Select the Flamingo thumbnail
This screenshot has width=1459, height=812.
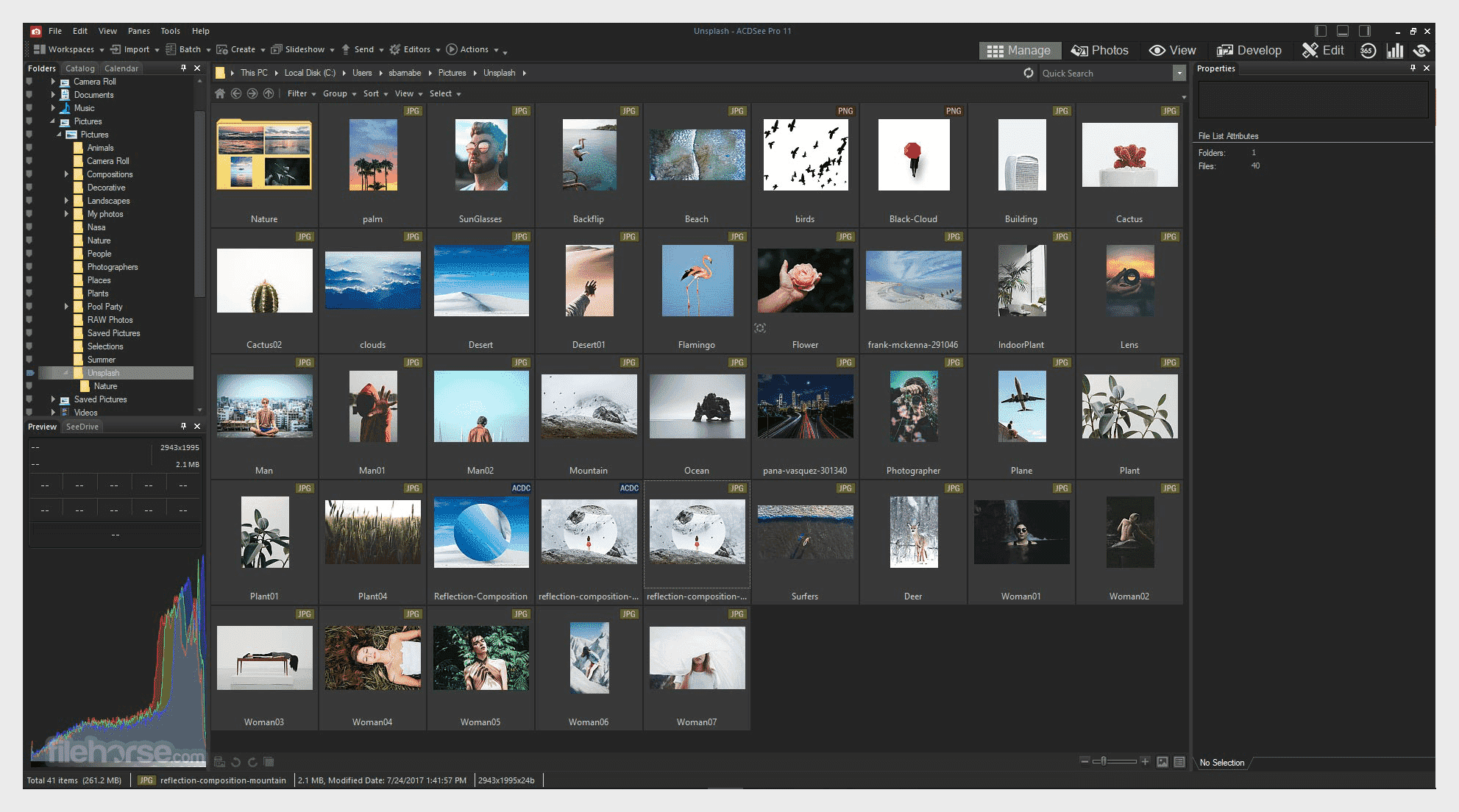pyautogui.click(x=697, y=291)
